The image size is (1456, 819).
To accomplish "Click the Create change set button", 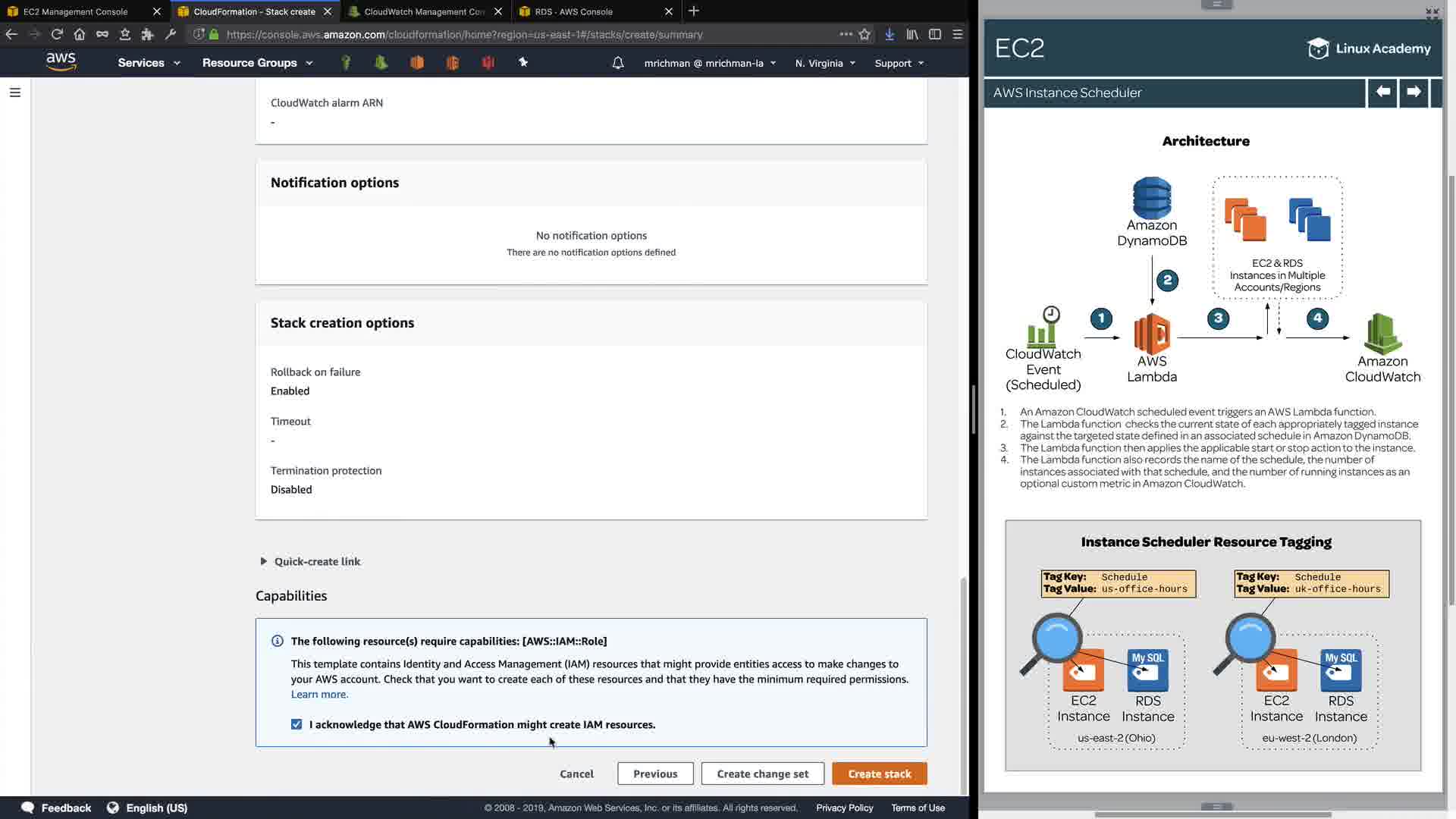I will pyautogui.click(x=762, y=773).
